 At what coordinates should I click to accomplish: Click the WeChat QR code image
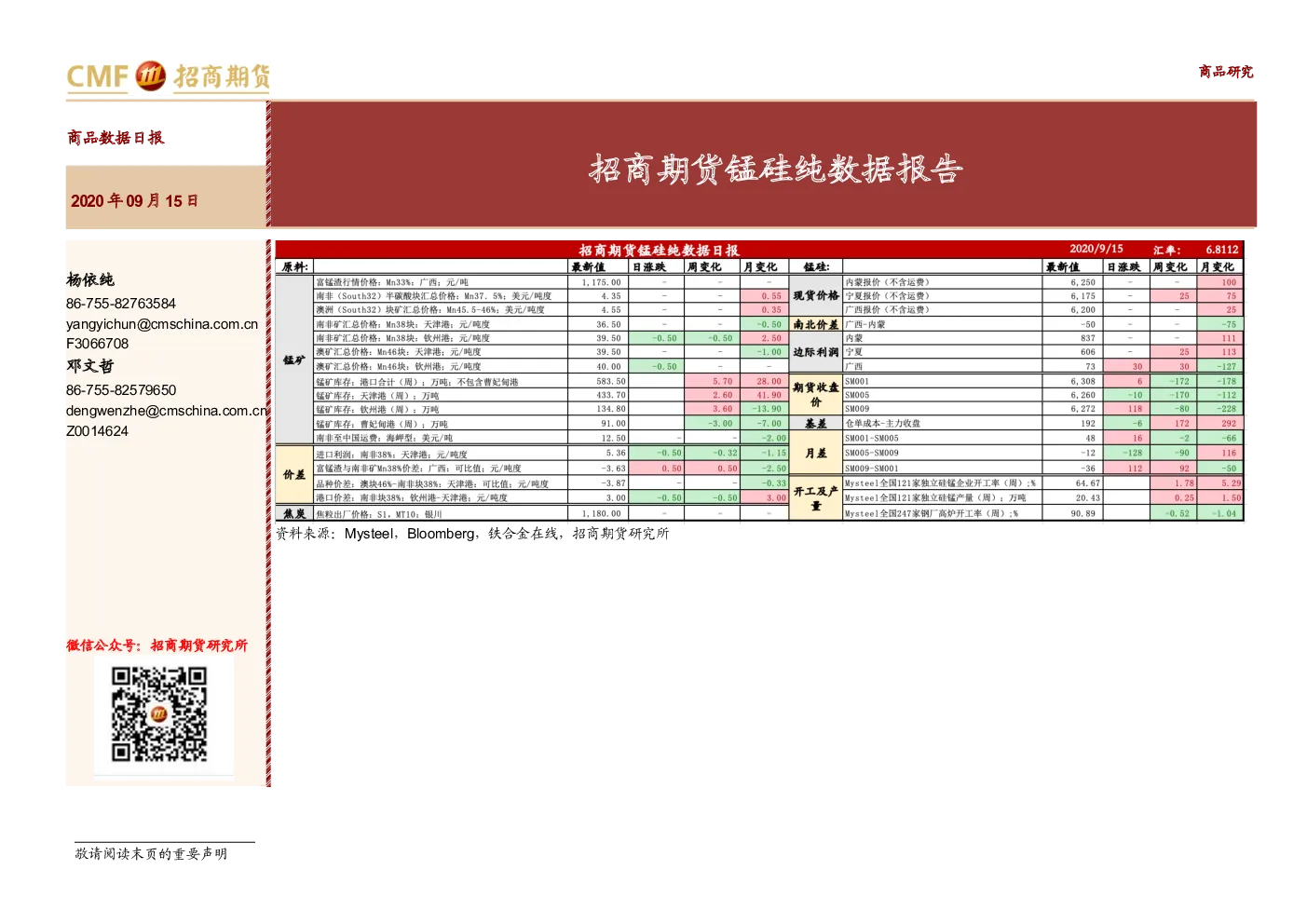159,714
